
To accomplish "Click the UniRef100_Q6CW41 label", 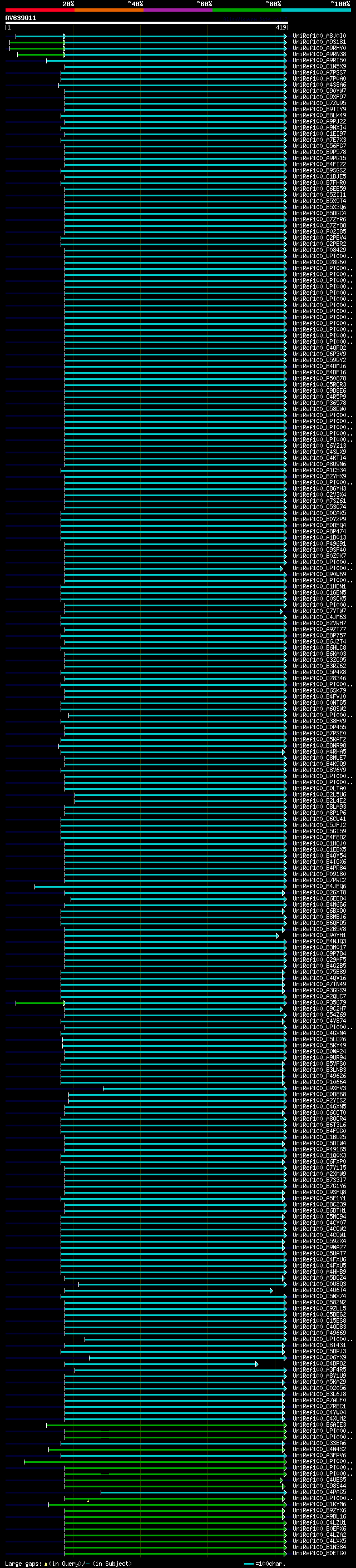I will tap(319, 819).
